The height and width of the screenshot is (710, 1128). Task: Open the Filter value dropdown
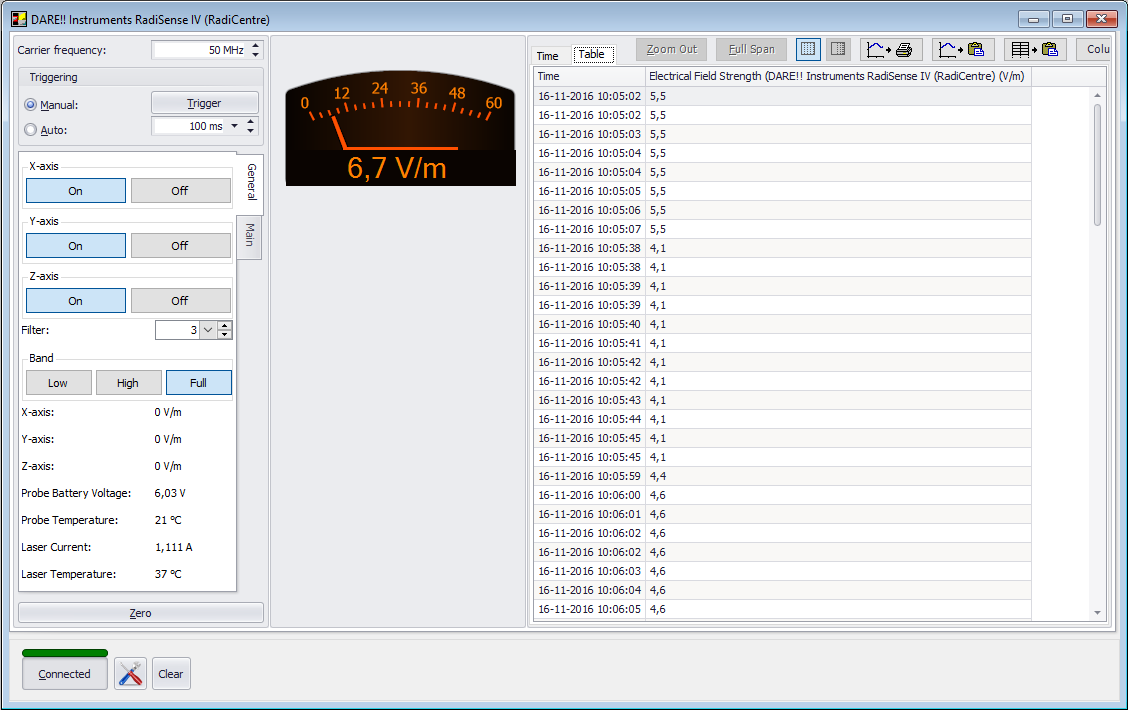pos(207,330)
